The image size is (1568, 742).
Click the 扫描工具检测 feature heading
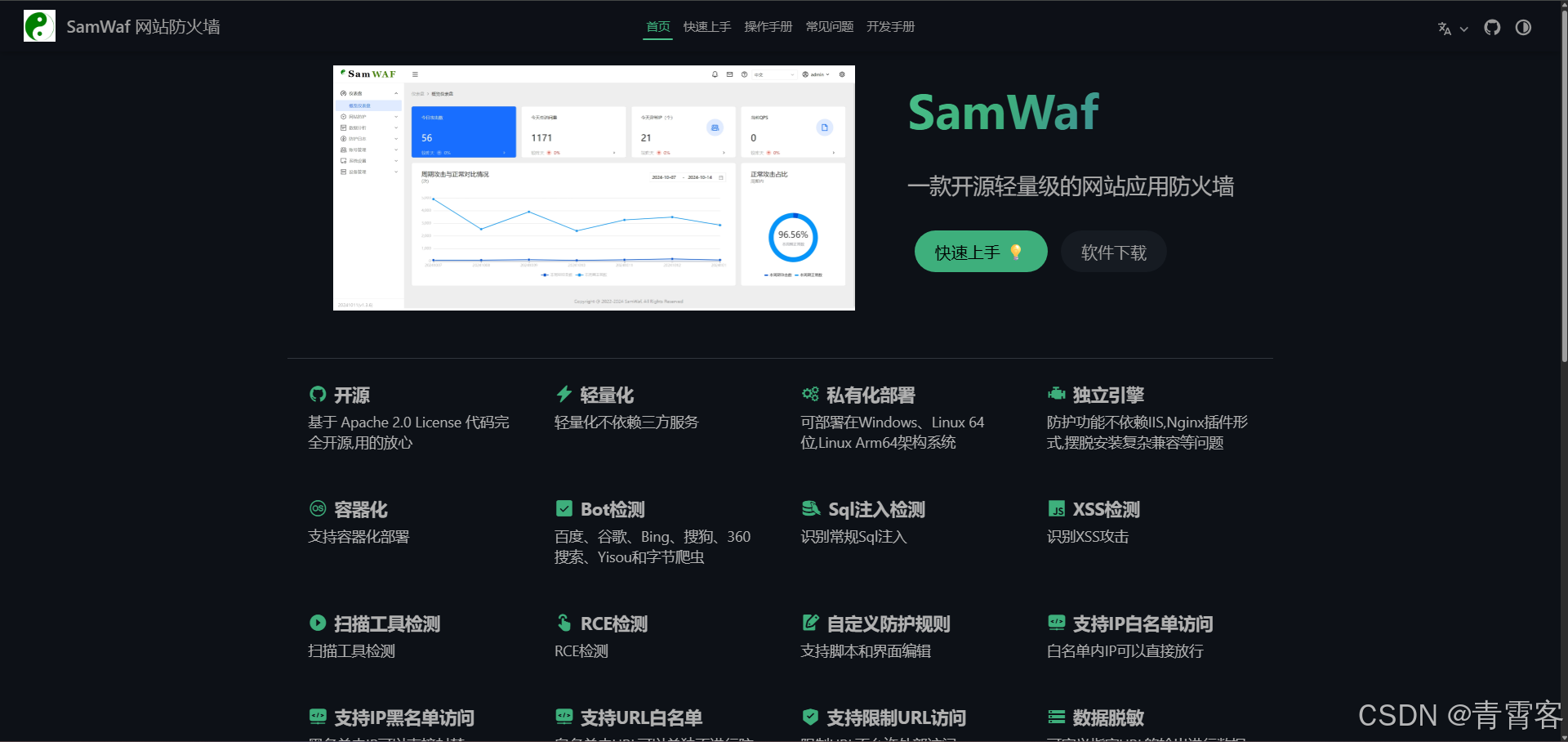point(387,624)
